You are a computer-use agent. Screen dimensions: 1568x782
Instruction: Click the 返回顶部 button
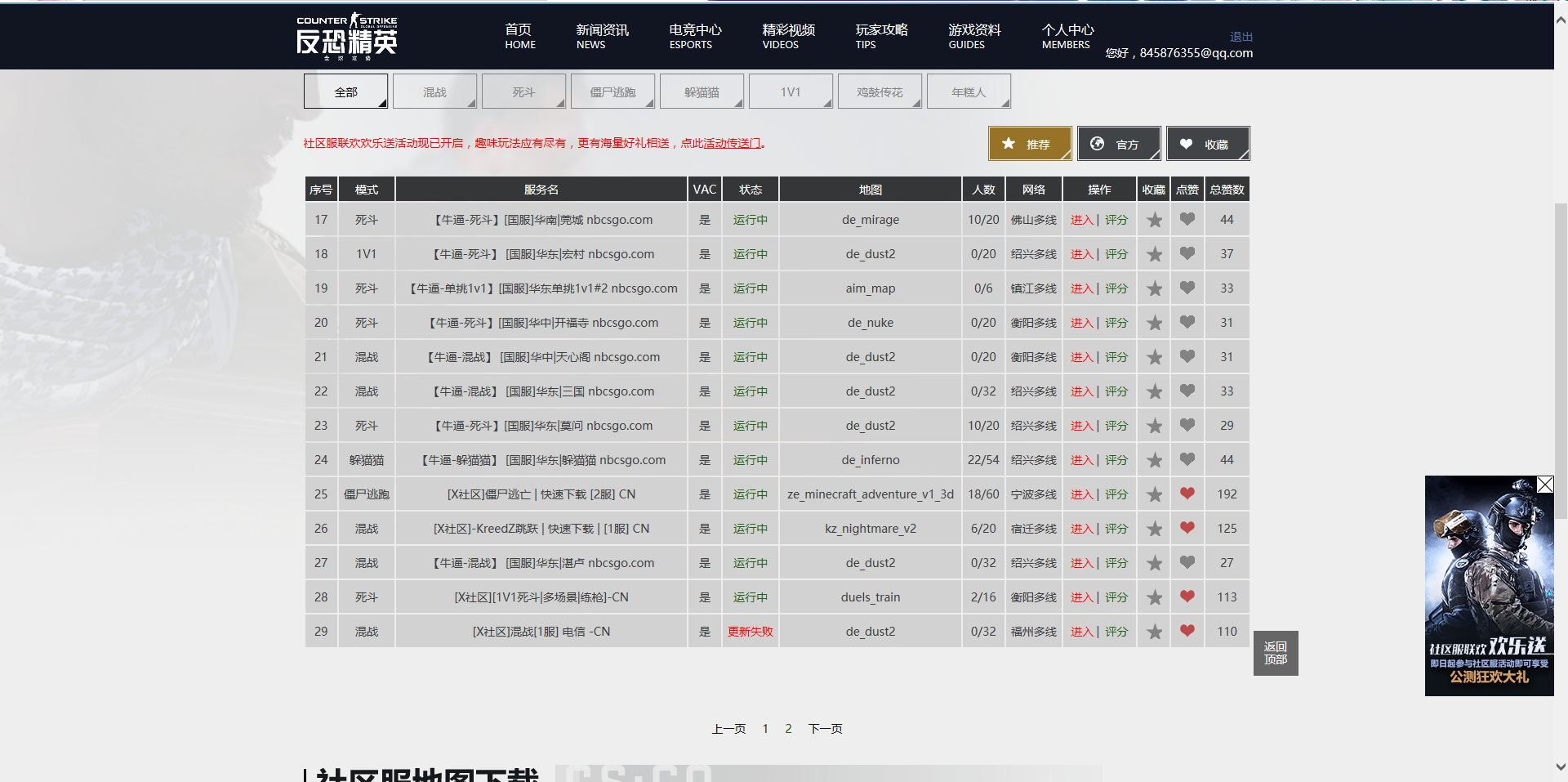[1276, 653]
